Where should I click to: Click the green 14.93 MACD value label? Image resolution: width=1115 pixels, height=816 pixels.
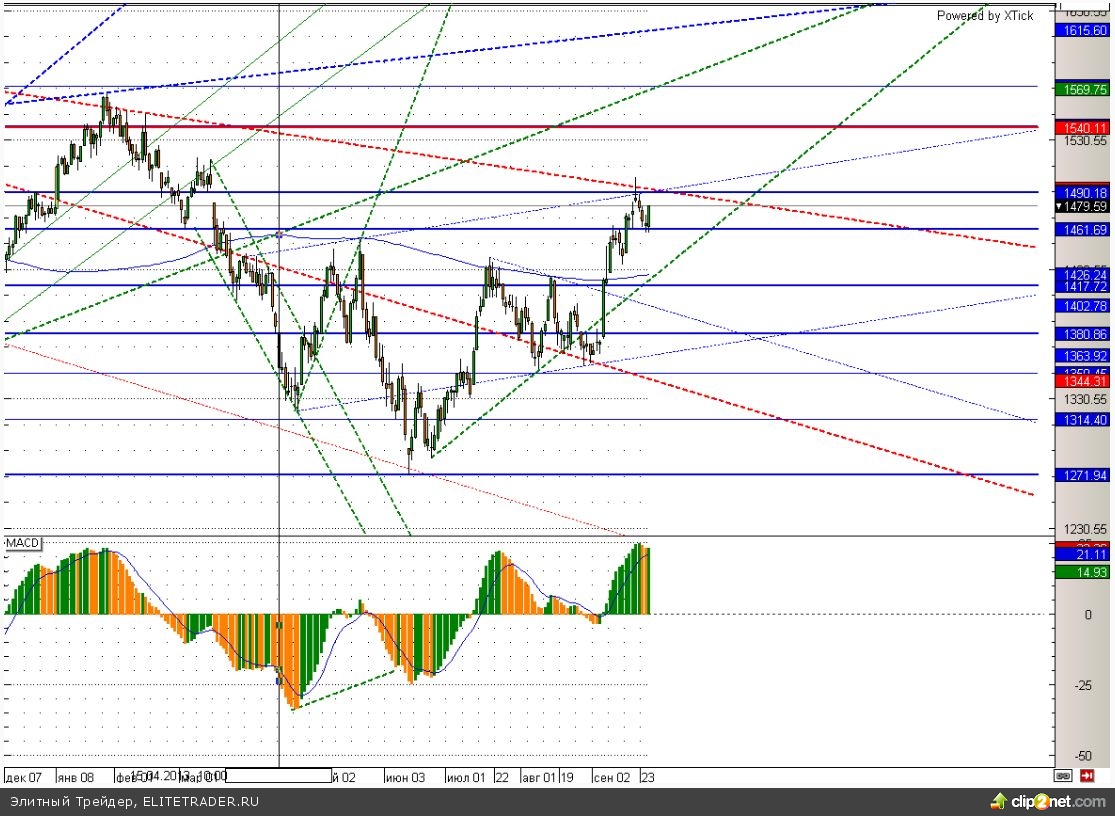pos(1082,572)
